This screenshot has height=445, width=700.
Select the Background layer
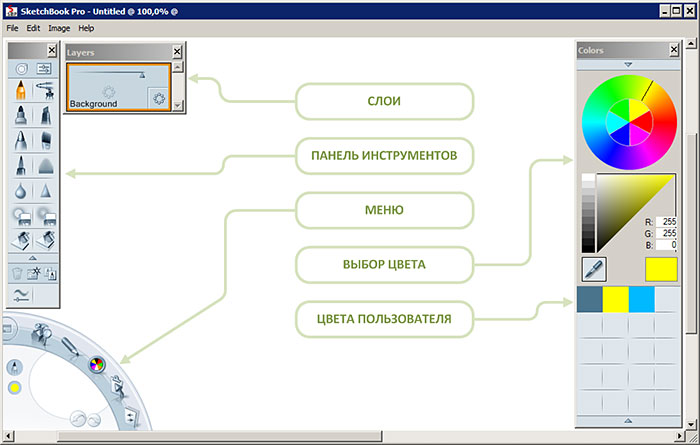pos(119,87)
